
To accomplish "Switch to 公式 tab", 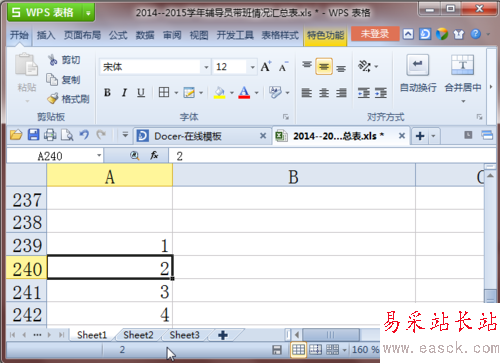I will [x=118, y=35].
